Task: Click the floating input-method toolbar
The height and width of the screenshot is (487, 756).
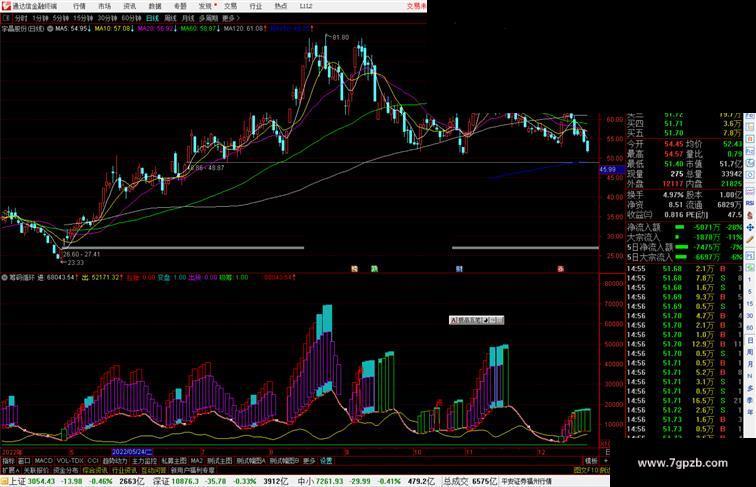Action: coord(476,320)
